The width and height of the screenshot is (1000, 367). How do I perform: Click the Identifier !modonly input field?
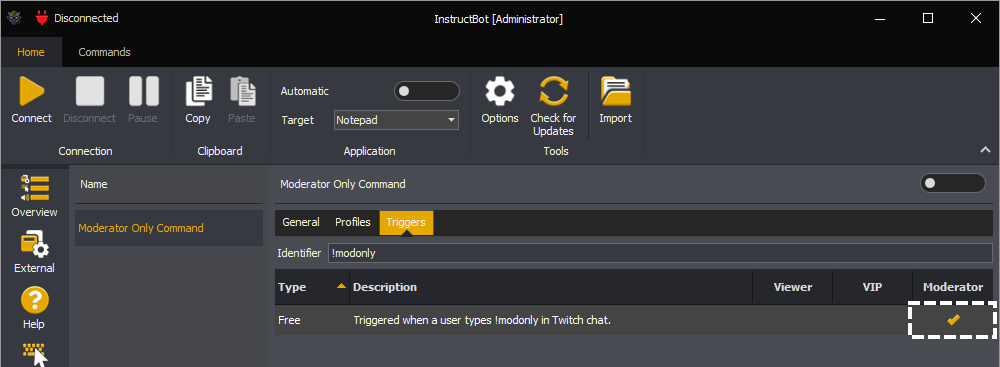tap(660, 253)
